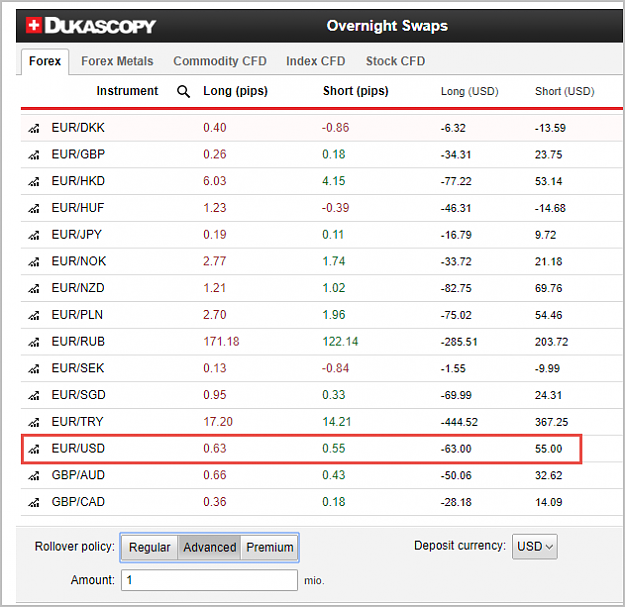The height and width of the screenshot is (607, 625).
Task: Open the chart icon for EUR/RUB
Action: 34,342
